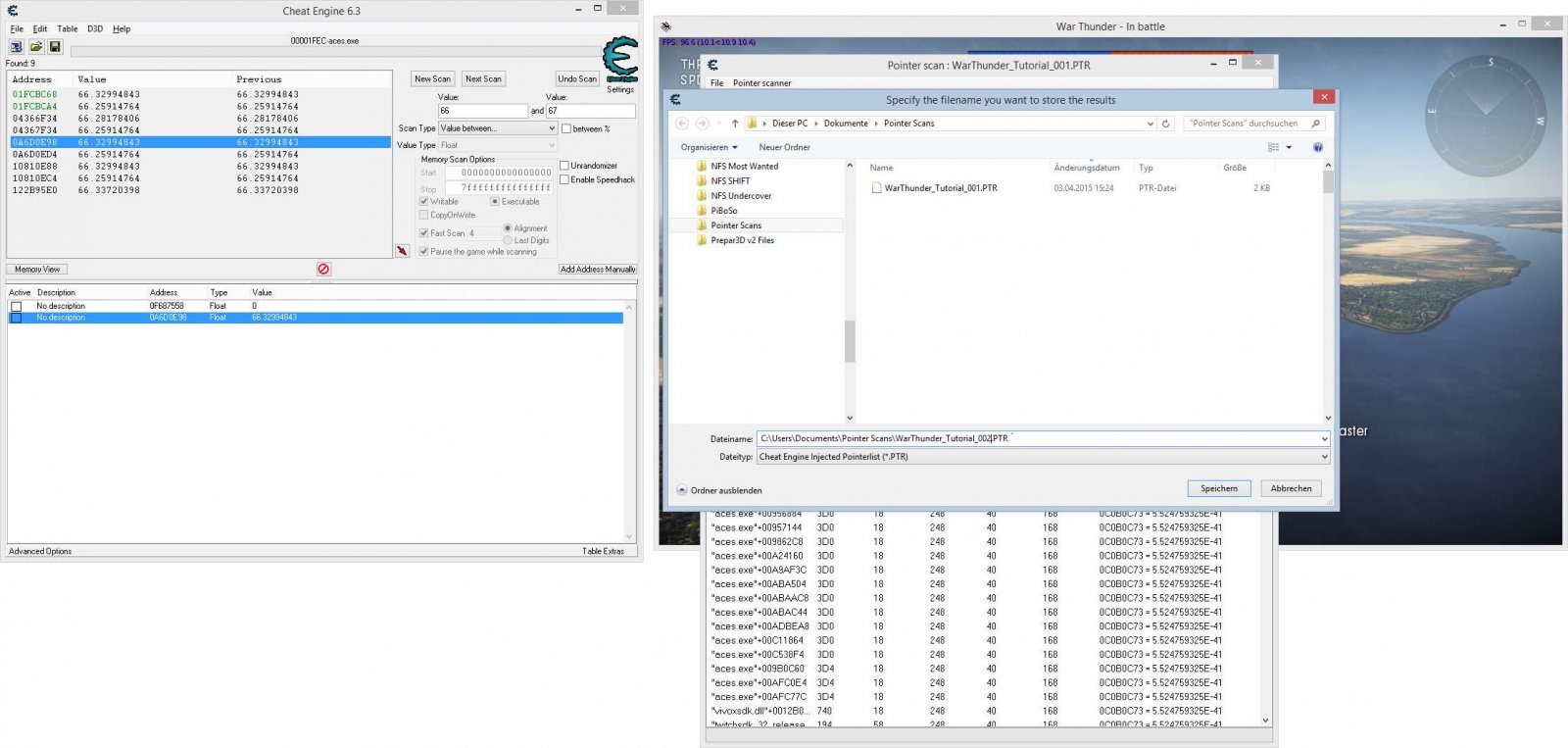Change the file view layout icon
Screen dimensions: 1568x748
pyautogui.click(x=1273, y=147)
